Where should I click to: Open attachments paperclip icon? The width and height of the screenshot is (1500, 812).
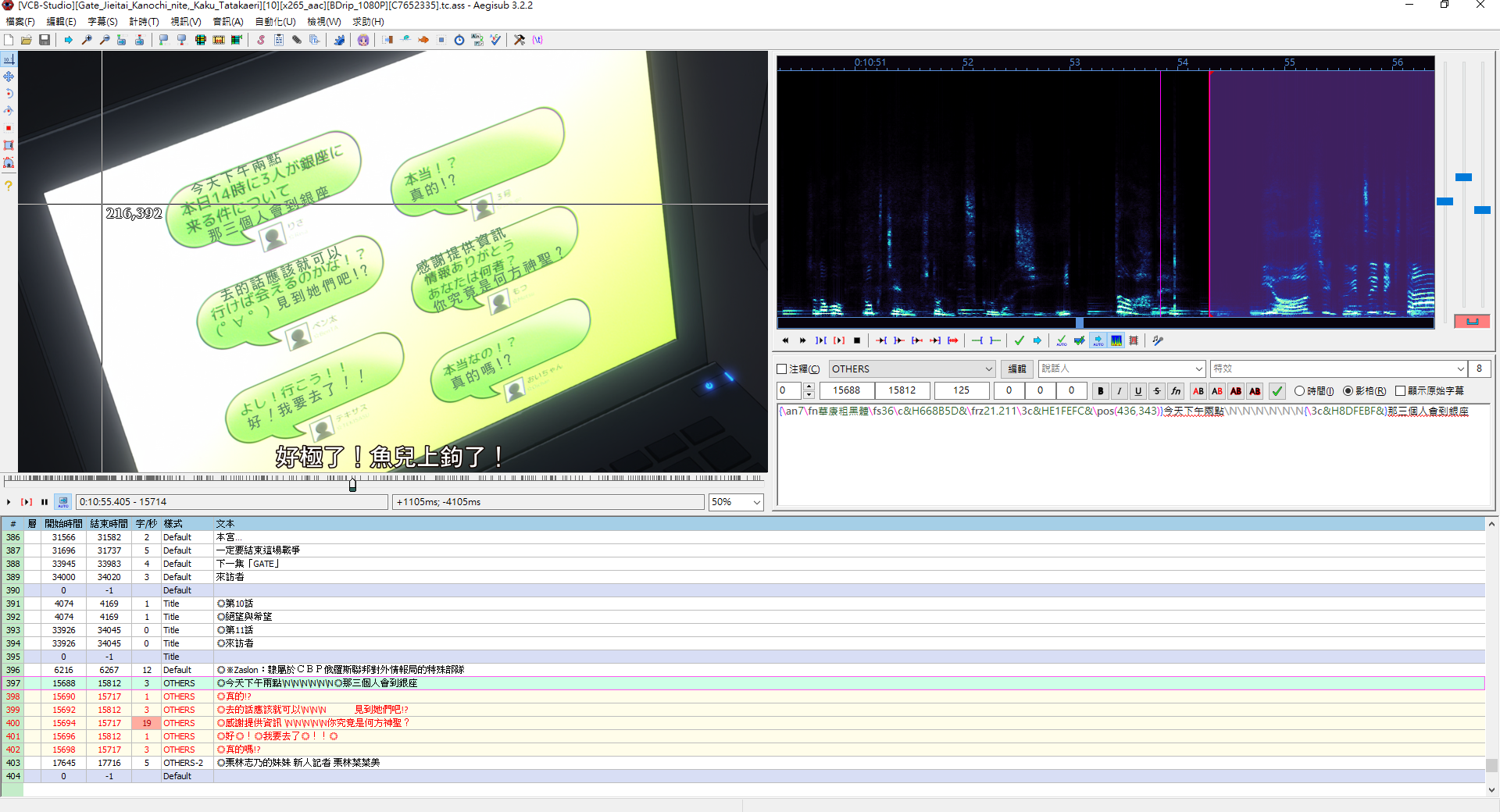pyautogui.click(x=297, y=40)
